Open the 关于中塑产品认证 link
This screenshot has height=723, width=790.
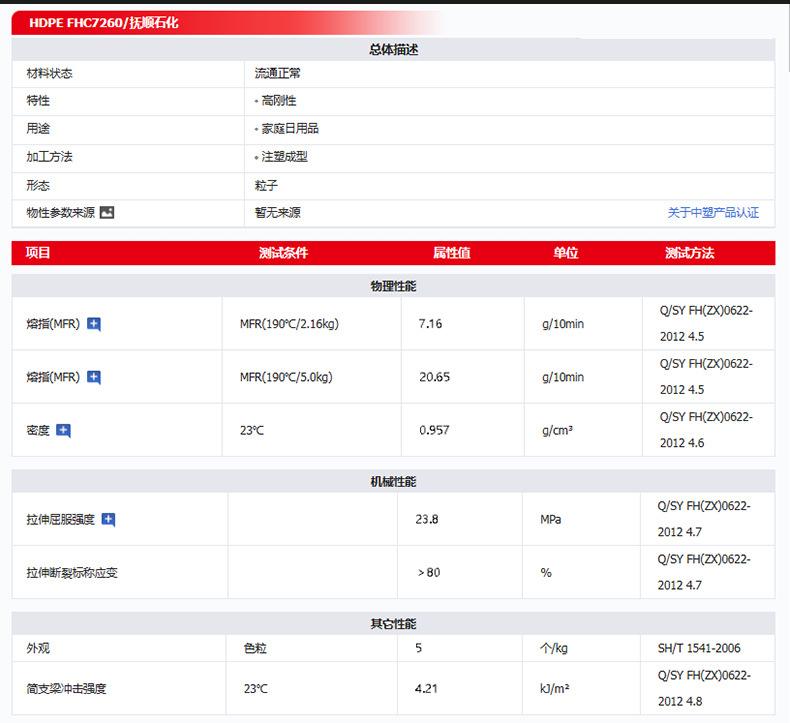(713, 212)
